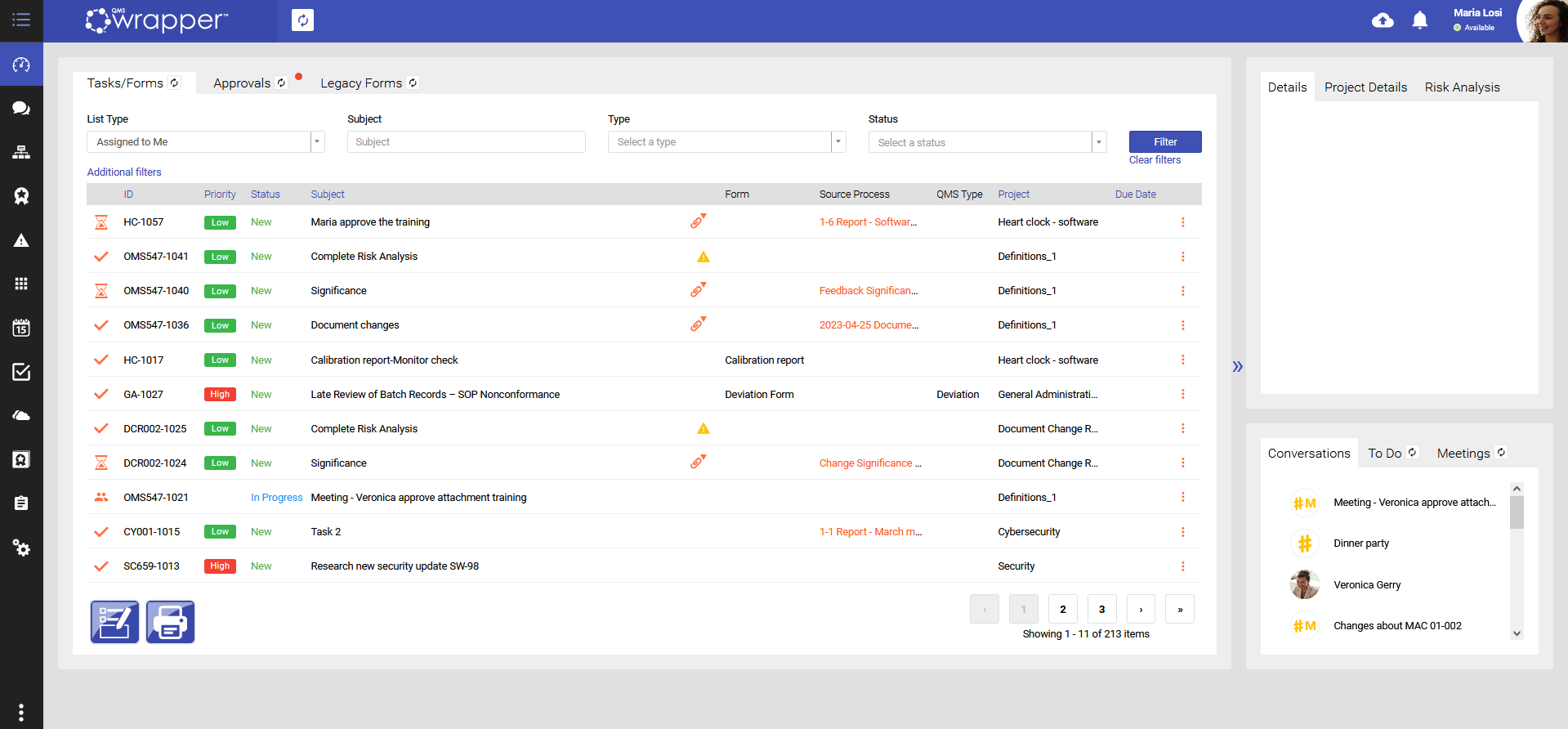
Task: Select Late Review of Batch Records row
Action: pos(644,394)
